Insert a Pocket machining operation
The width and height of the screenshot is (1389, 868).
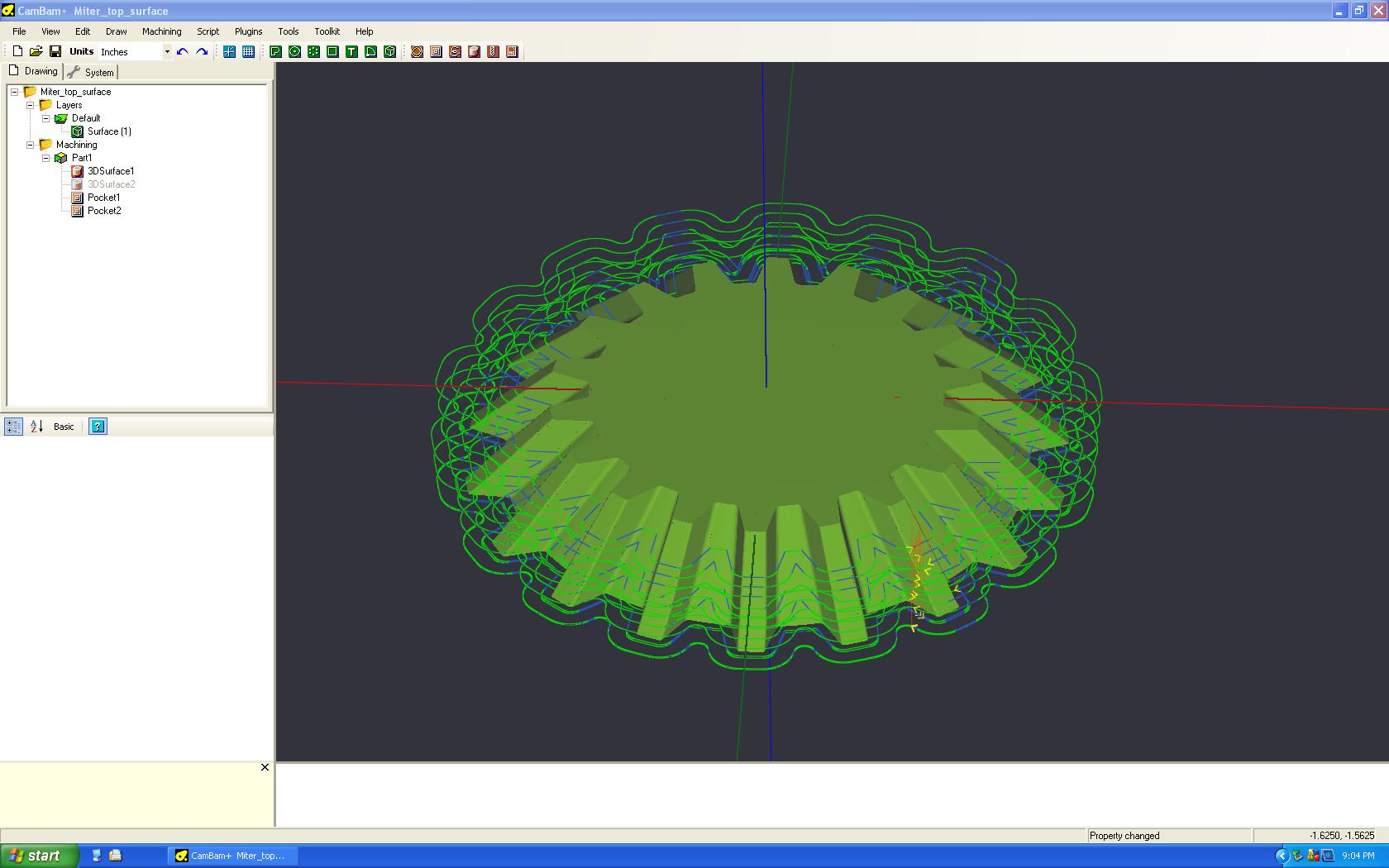tap(436, 51)
